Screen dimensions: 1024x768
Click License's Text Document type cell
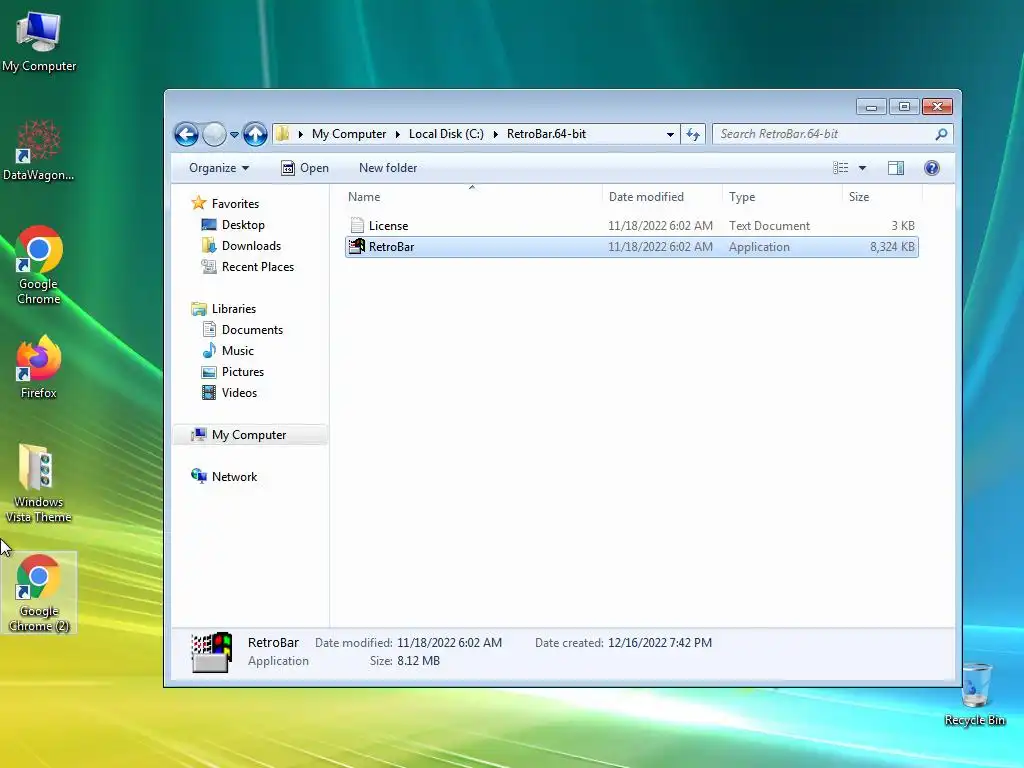[x=769, y=226]
